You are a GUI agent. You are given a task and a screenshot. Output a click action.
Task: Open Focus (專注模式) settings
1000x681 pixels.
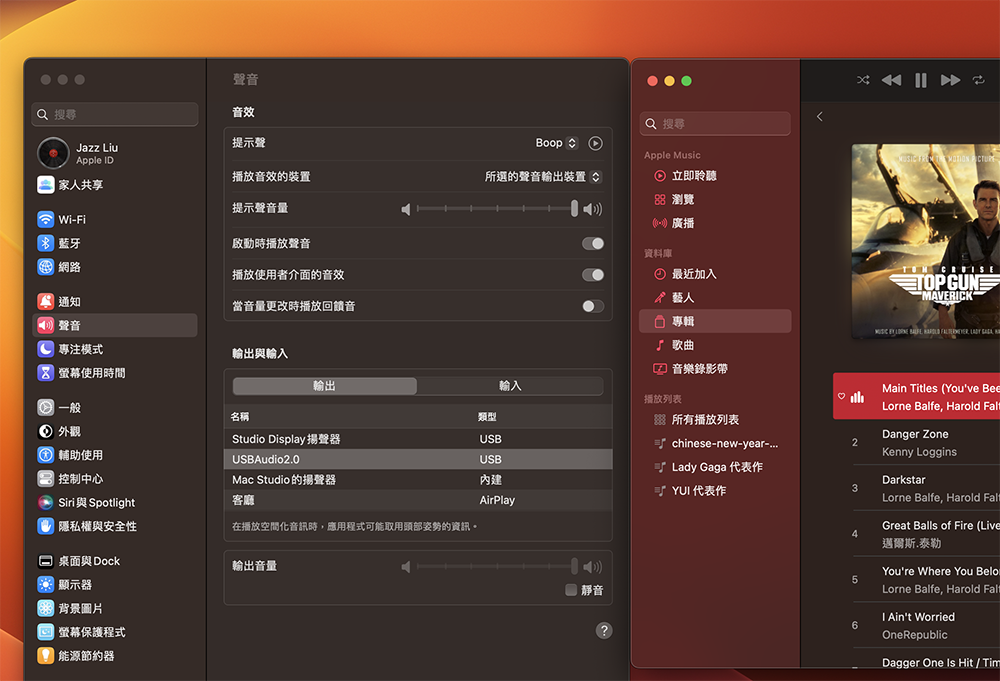pos(115,349)
